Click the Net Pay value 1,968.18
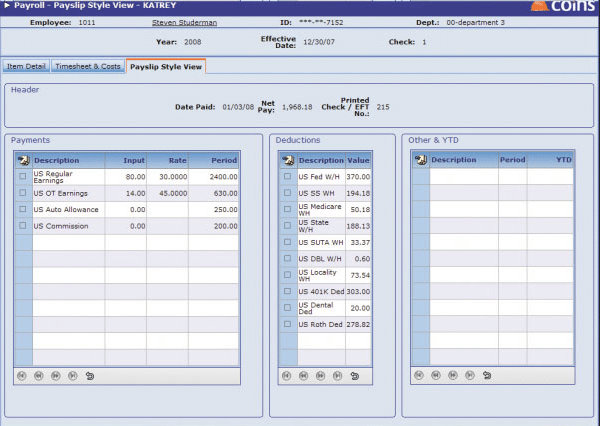 [x=297, y=107]
